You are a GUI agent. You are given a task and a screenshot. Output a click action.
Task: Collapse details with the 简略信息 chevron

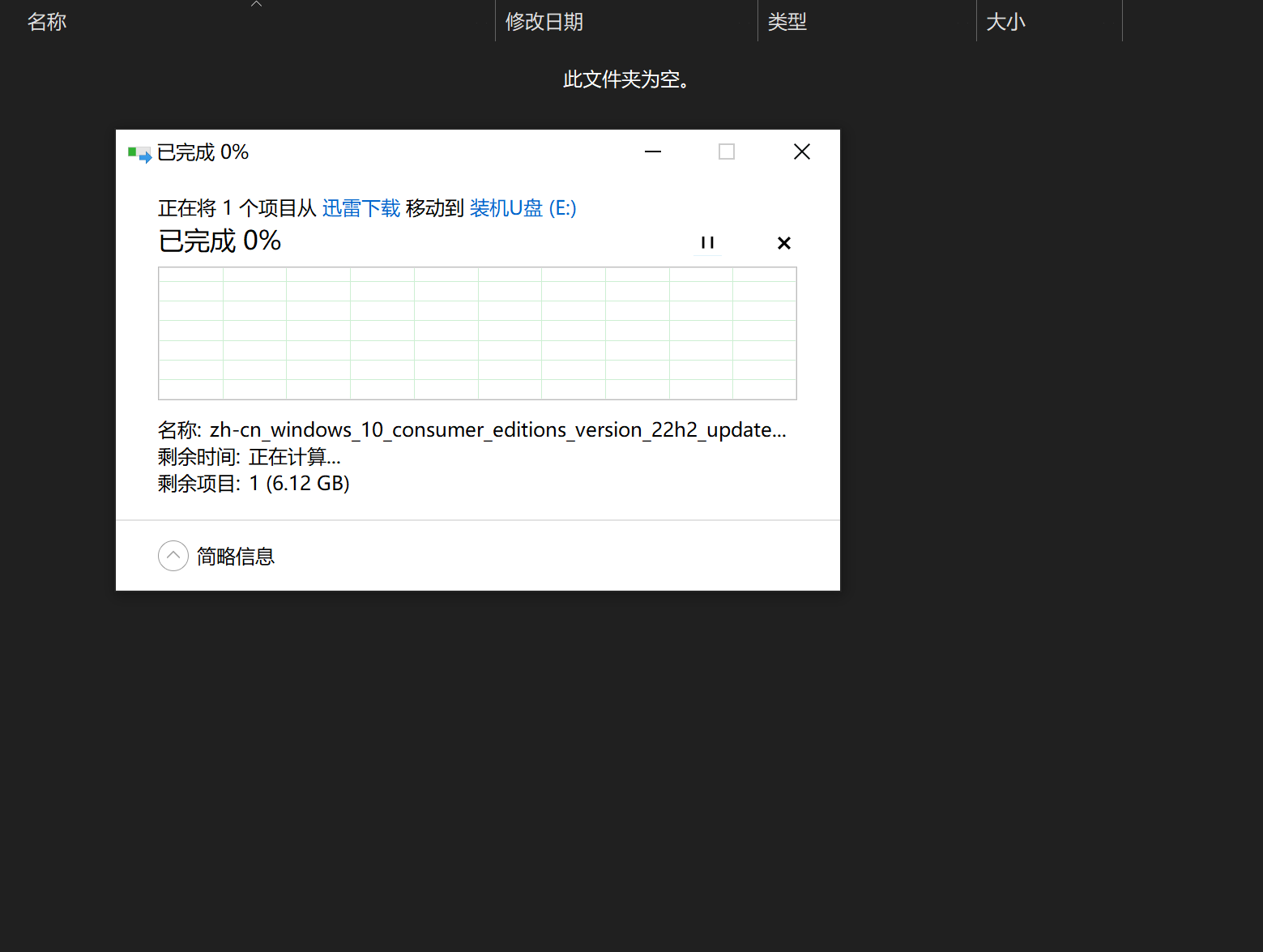173,556
